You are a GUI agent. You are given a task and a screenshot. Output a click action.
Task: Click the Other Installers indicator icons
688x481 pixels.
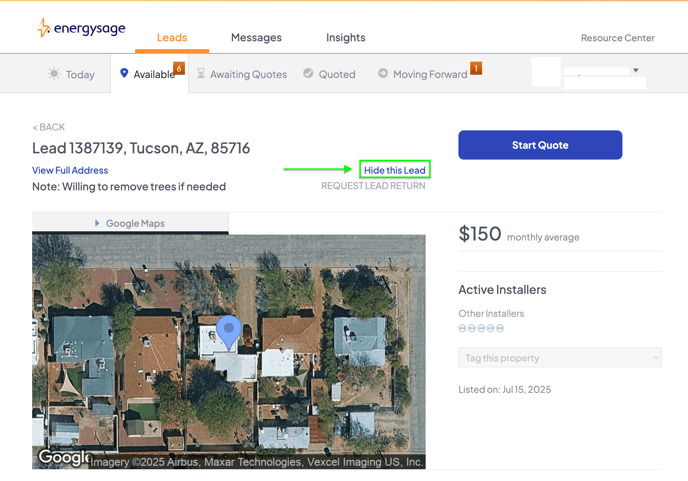pos(480,328)
